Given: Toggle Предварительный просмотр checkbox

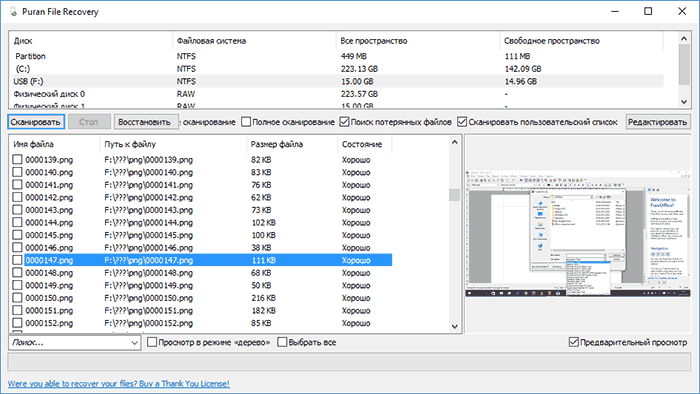Looking at the screenshot, I should 574,342.
